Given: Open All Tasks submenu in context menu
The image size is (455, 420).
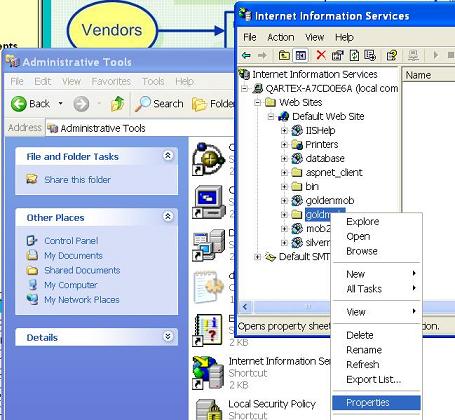Looking at the screenshot, I should point(376,289).
